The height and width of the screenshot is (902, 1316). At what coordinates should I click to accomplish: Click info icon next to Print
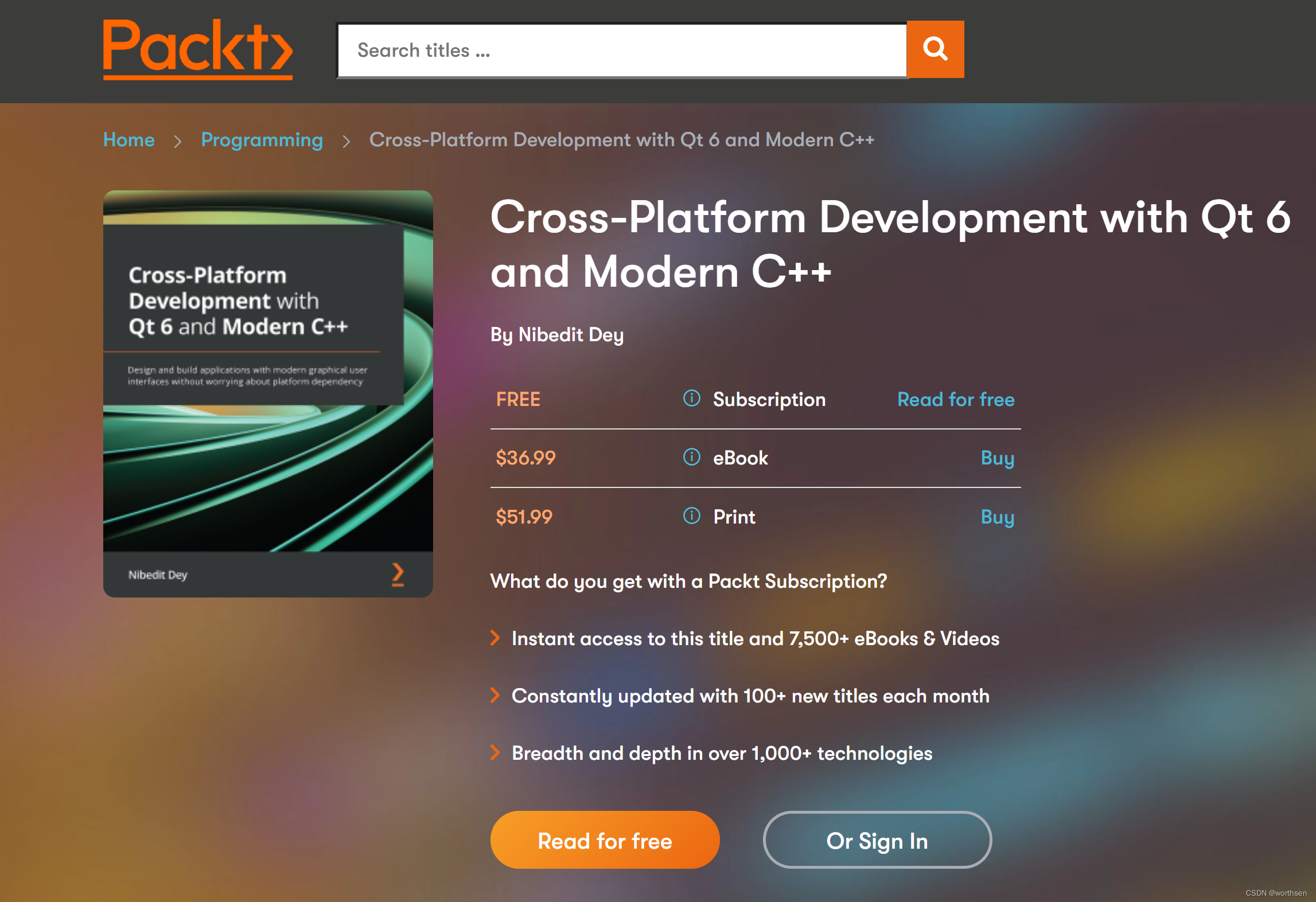pos(691,516)
